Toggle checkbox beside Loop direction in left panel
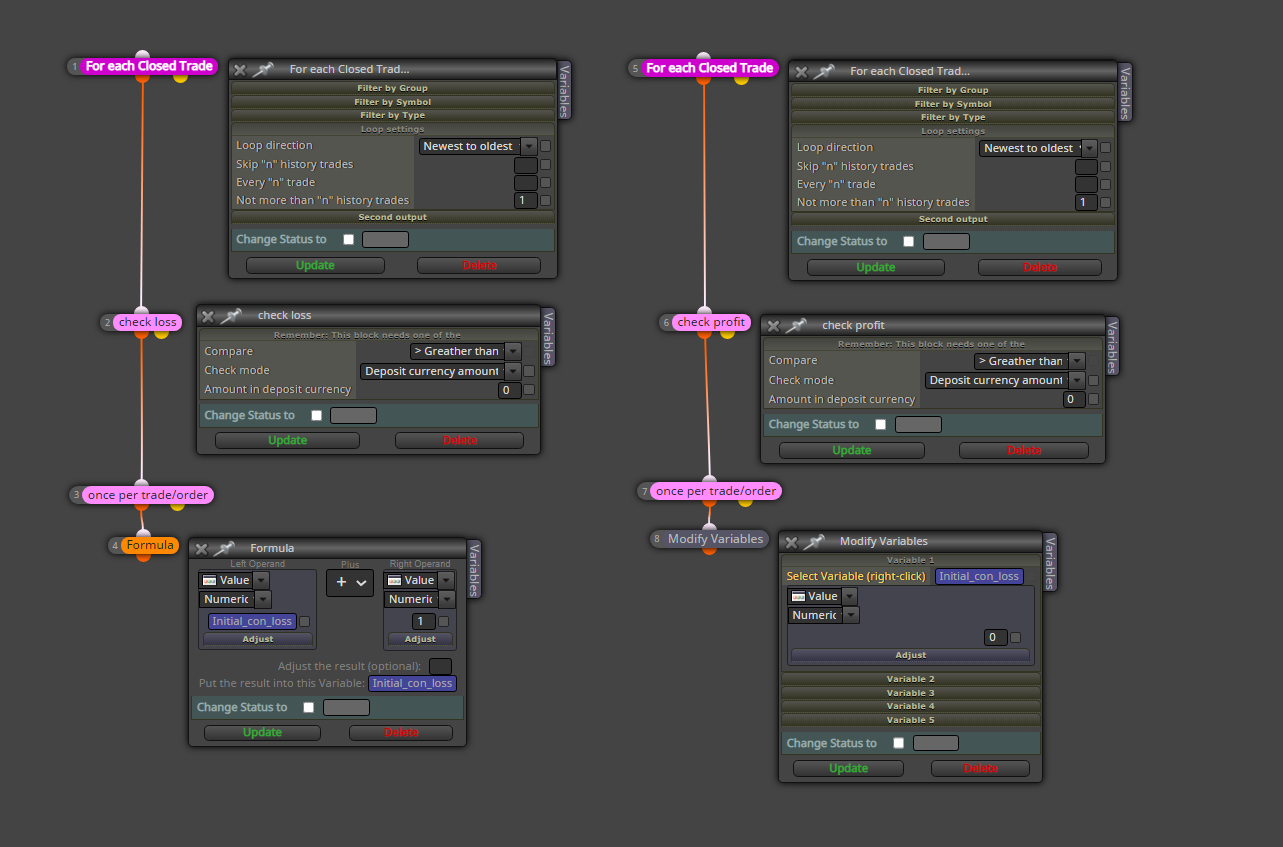Image resolution: width=1283 pixels, height=847 pixels. (545, 146)
